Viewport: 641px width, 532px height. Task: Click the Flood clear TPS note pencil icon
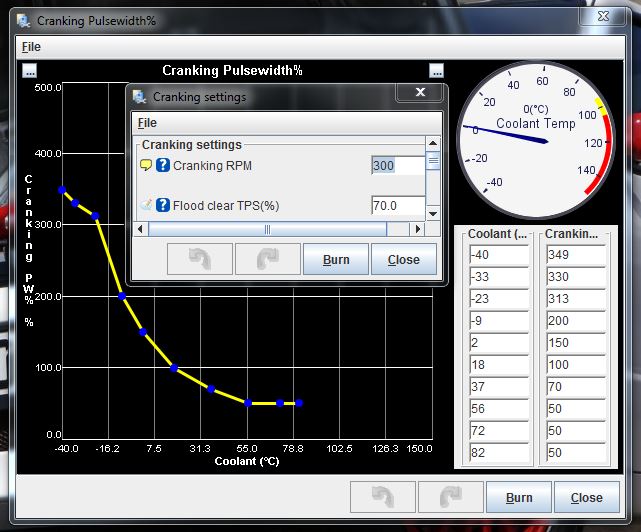point(146,206)
